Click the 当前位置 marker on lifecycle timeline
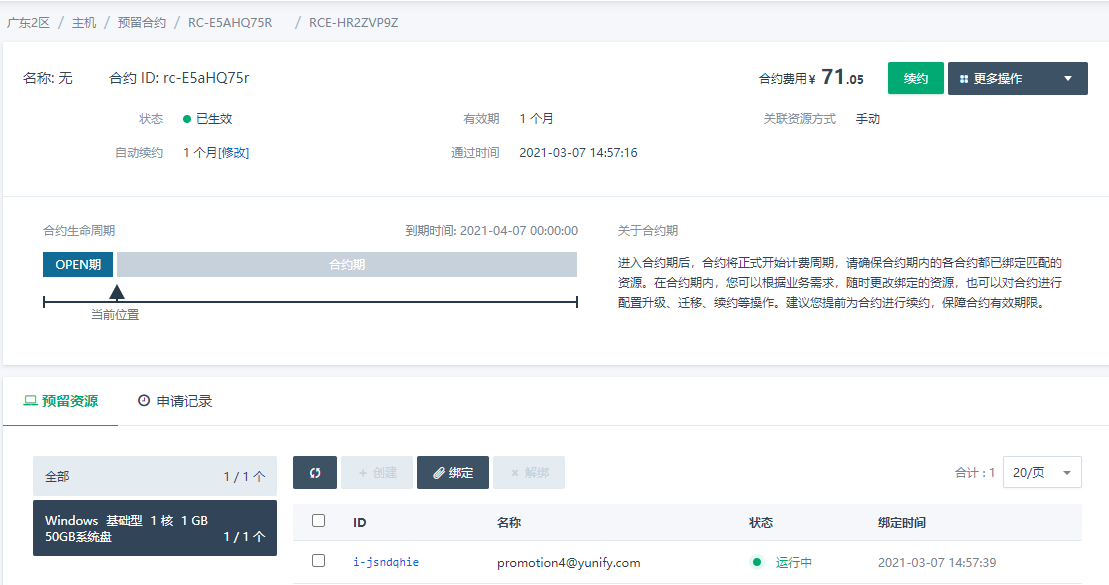Image resolution: width=1109 pixels, height=585 pixels. [118, 291]
